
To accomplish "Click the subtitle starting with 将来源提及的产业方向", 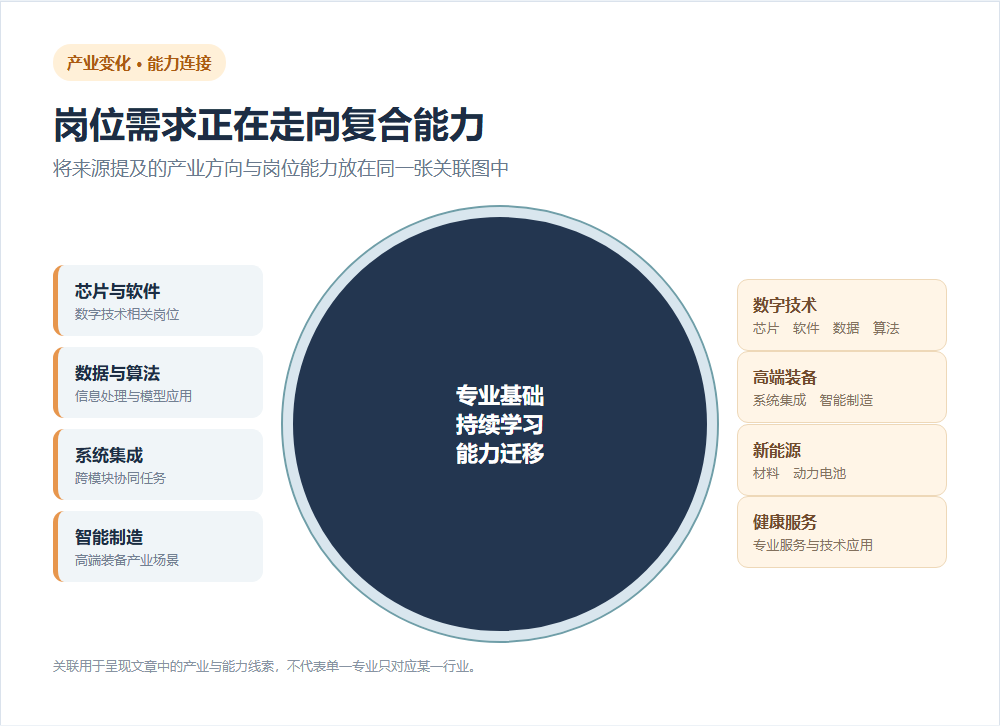I will tap(281, 168).
